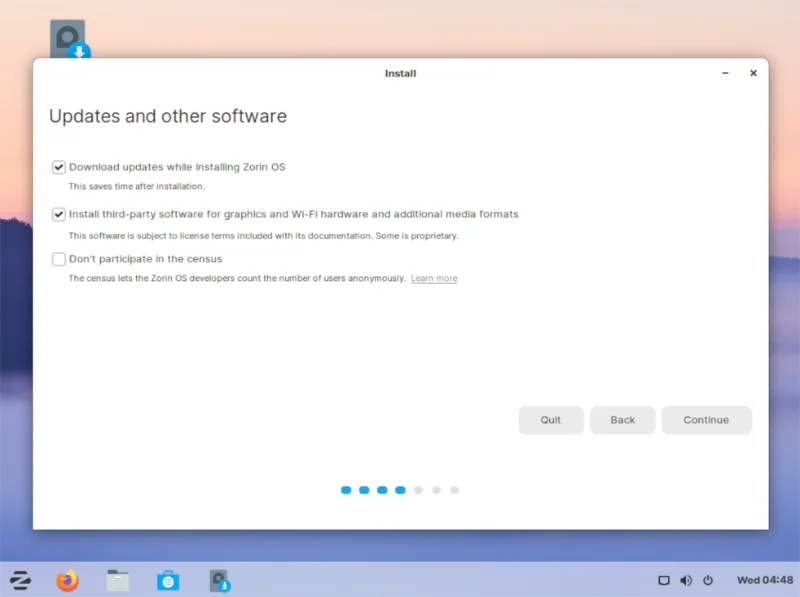Open the Software store taskbar icon
This screenshot has height=597, width=800.
coord(168,581)
